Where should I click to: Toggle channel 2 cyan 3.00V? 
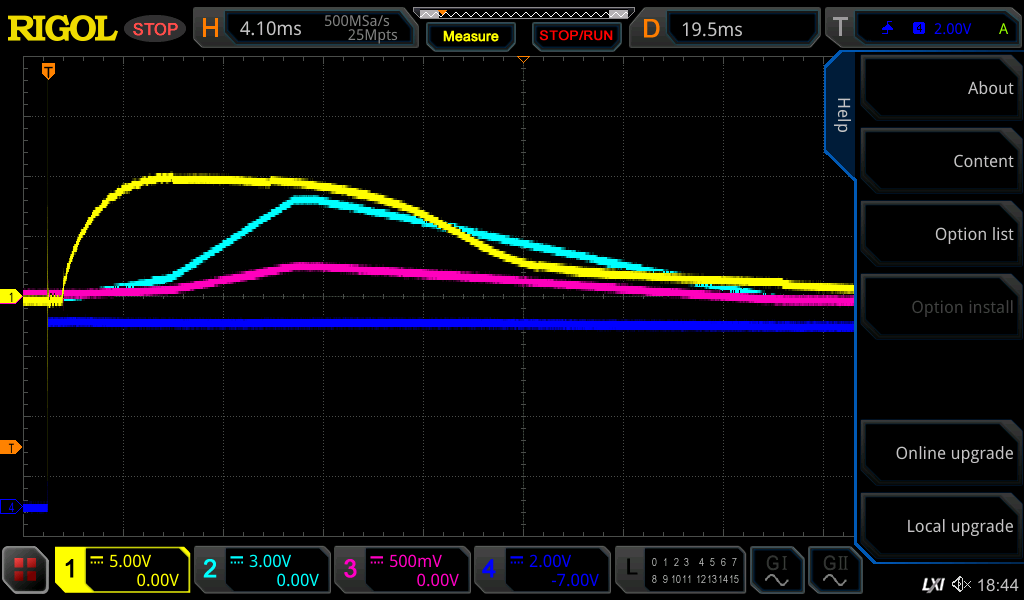(x=261, y=570)
